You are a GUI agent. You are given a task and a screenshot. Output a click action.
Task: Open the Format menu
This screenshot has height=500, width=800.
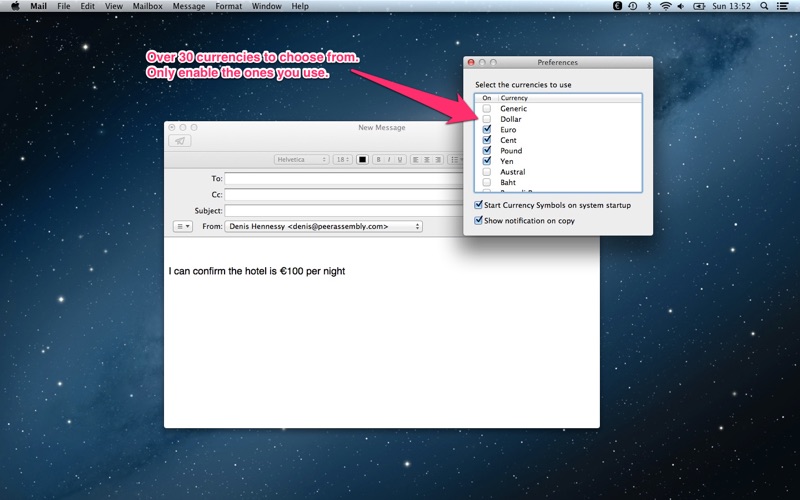[x=228, y=6]
